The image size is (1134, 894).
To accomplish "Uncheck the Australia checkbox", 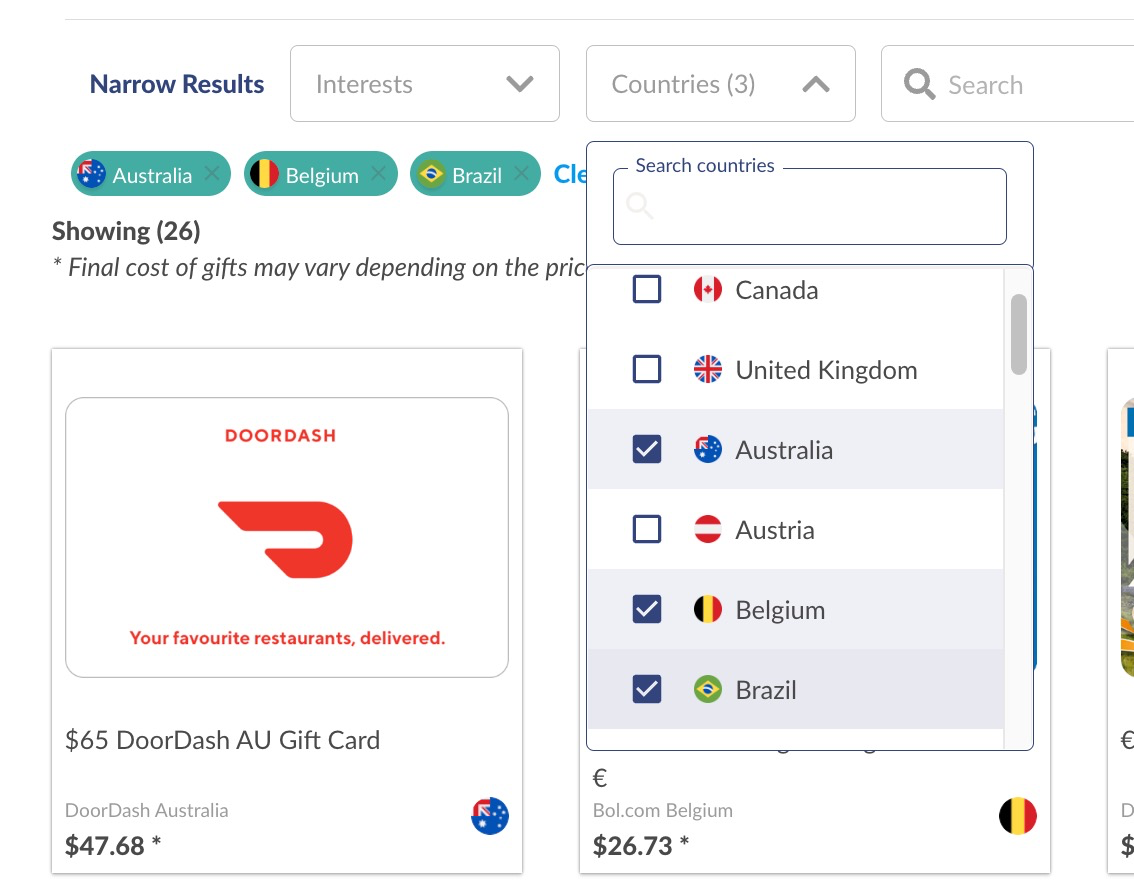I will click(647, 449).
